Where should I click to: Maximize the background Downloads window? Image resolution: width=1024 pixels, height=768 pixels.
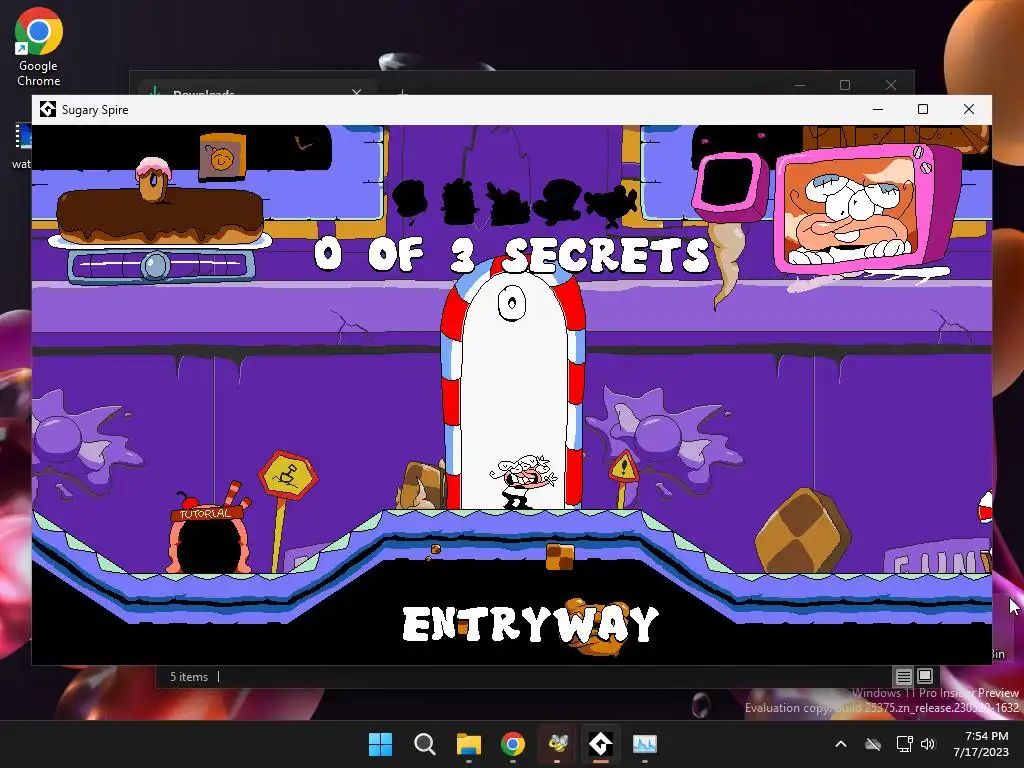pyautogui.click(x=845, y=85)
